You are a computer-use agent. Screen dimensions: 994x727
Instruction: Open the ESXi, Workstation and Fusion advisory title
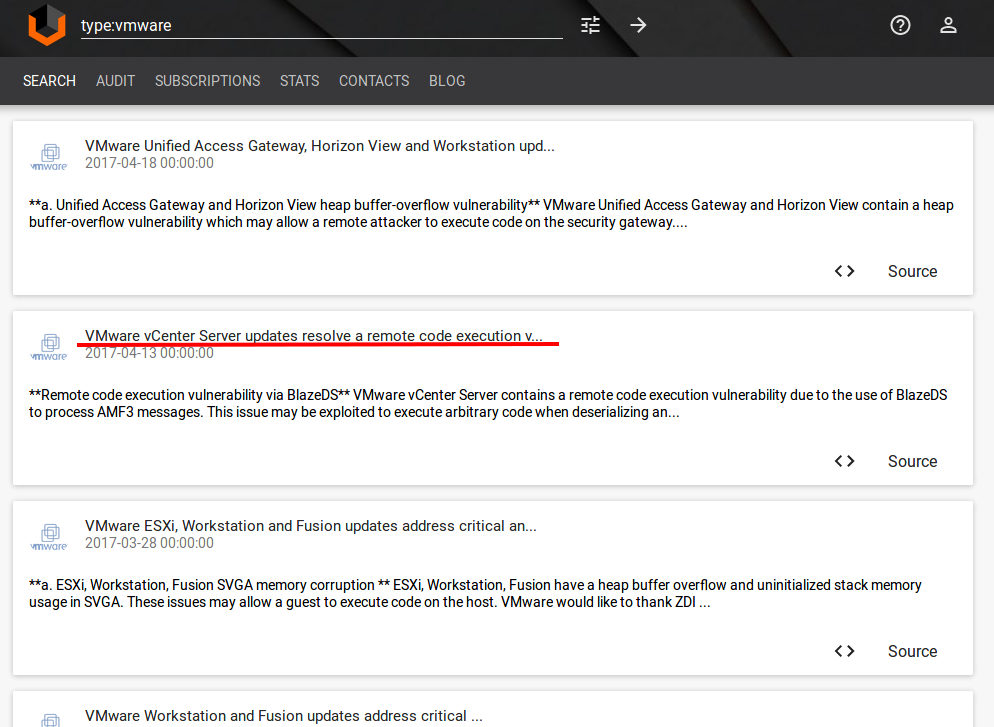point(311,526)
